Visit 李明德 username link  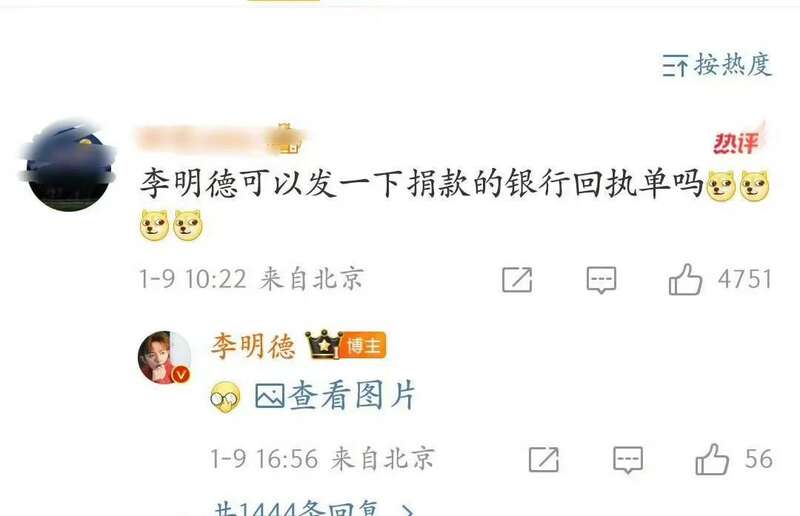point(253,346)
